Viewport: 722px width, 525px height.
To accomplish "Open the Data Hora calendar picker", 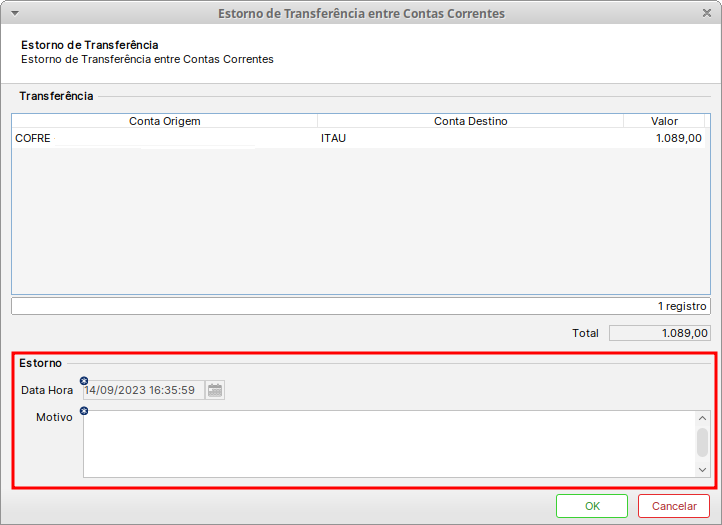I will 215,390.
